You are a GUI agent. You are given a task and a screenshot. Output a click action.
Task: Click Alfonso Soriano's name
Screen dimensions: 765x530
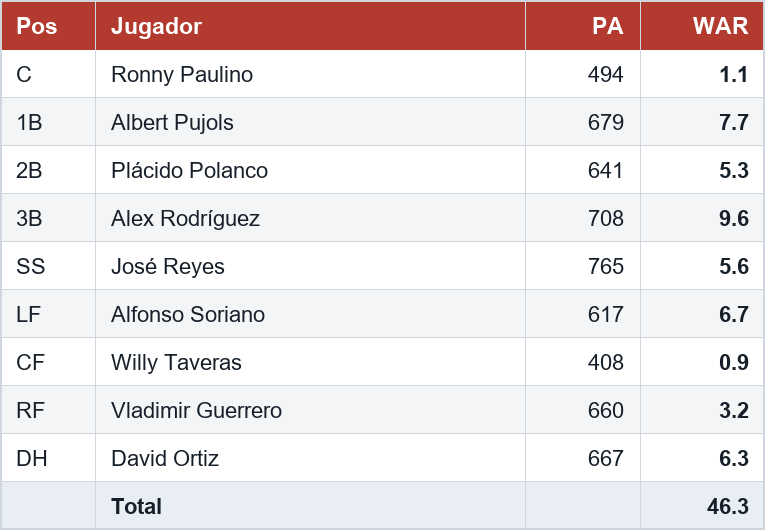point(188,314)
